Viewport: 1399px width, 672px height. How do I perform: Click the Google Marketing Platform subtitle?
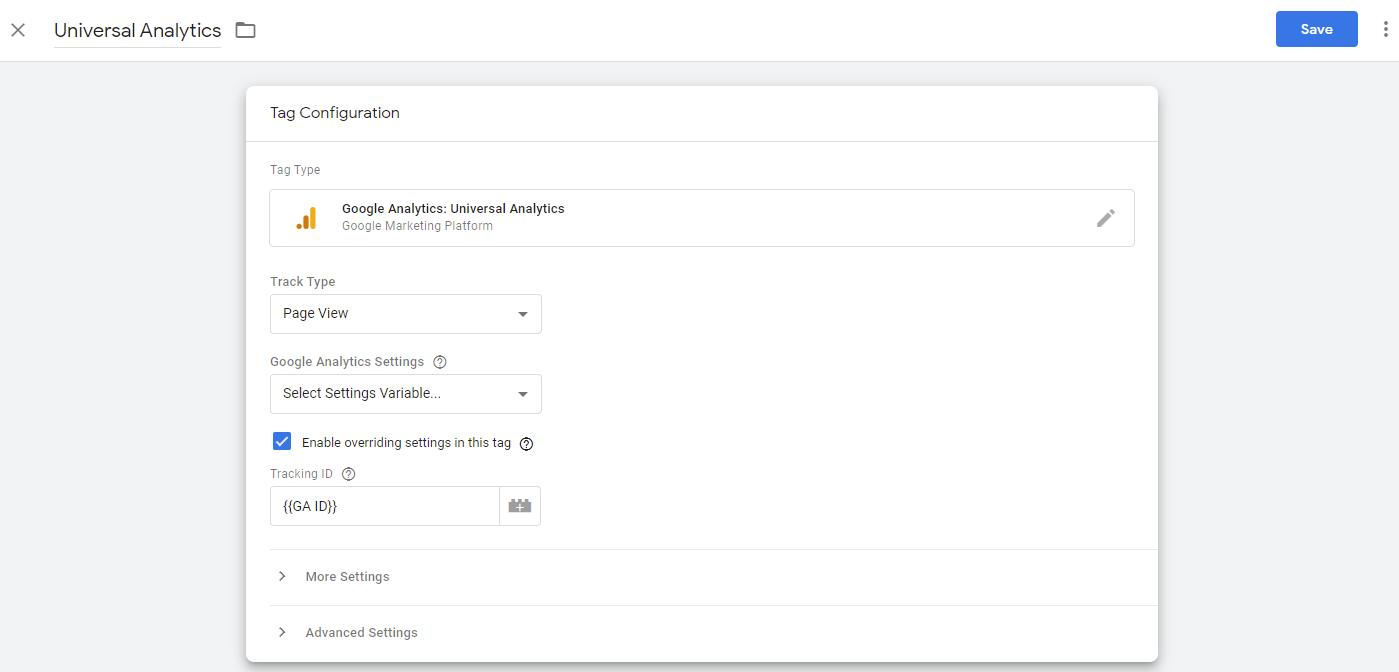click(417, 226)
